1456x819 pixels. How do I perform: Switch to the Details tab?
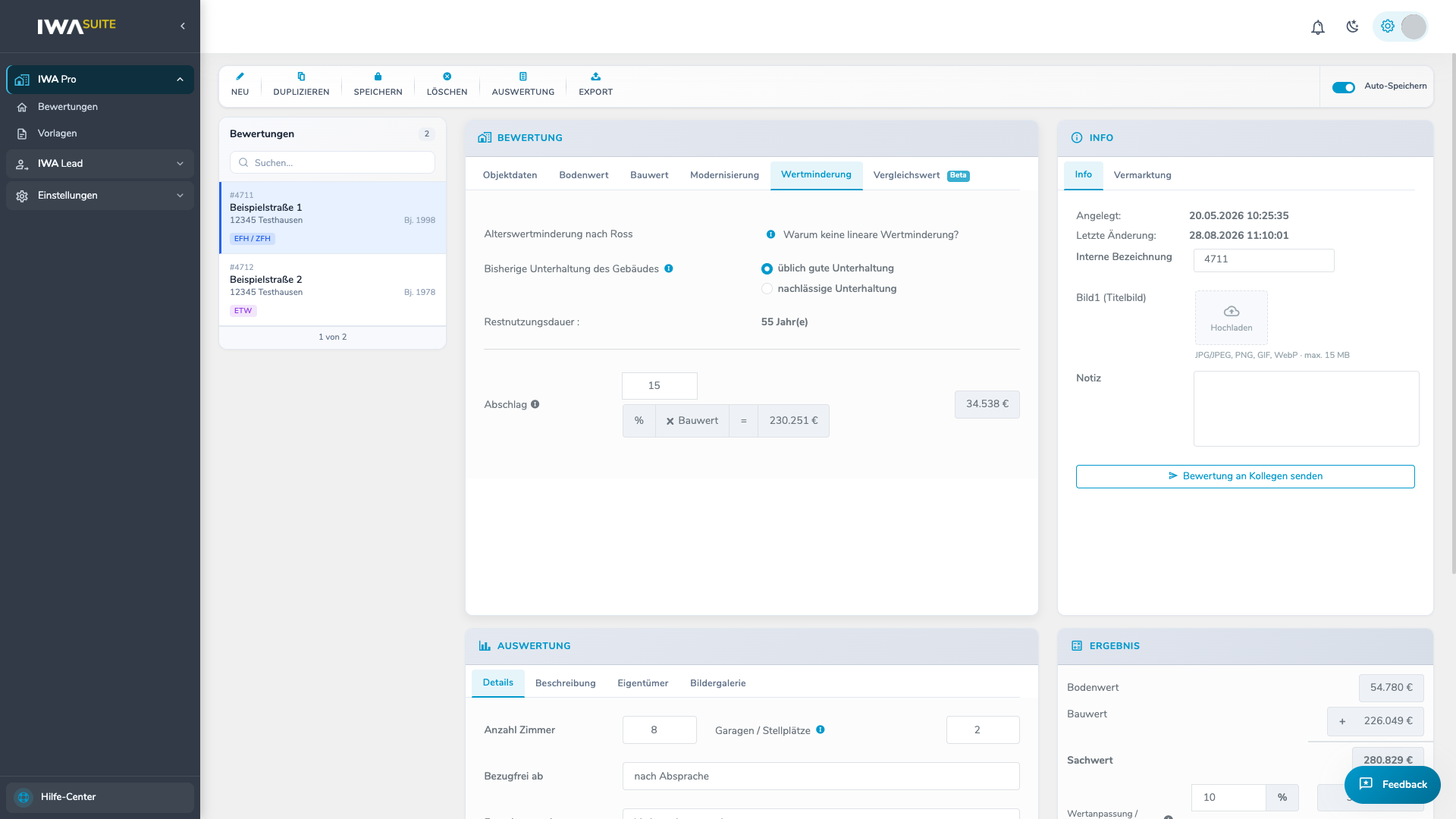click(497, 683)
